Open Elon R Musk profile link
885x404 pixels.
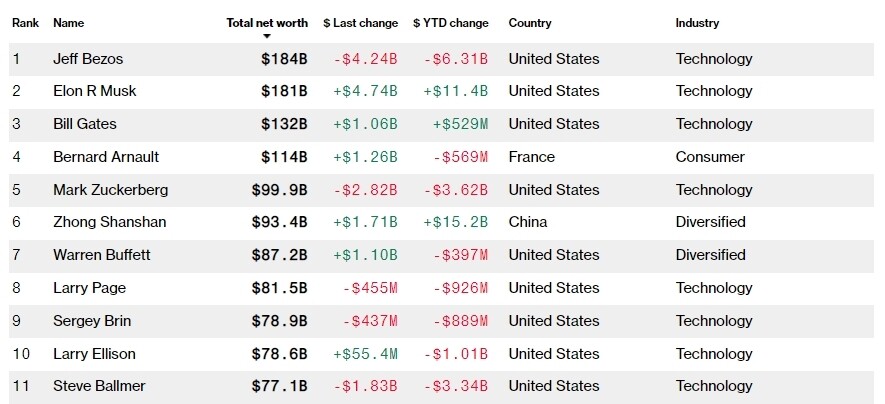pos(94,91)
